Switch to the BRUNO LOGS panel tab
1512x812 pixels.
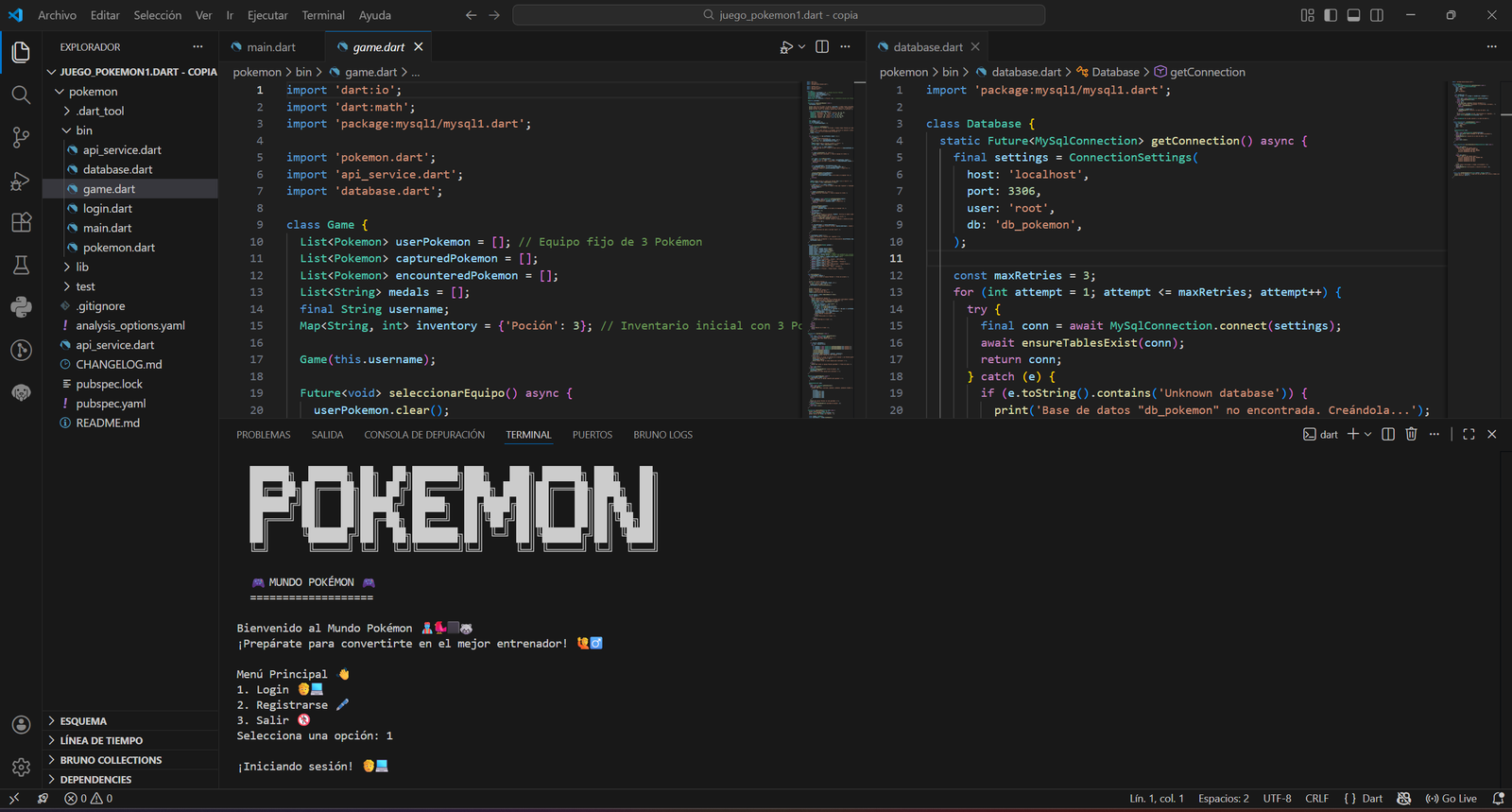(x=662, y=435)
